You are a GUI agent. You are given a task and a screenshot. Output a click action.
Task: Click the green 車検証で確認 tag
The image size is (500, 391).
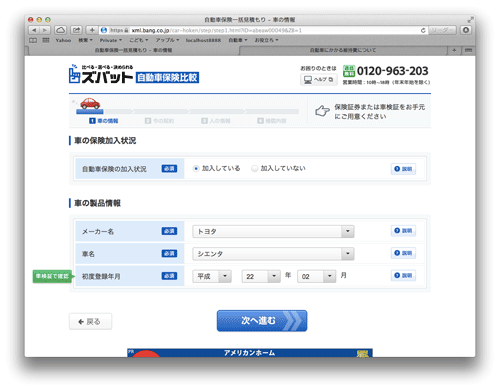click(x=53, y=276)
